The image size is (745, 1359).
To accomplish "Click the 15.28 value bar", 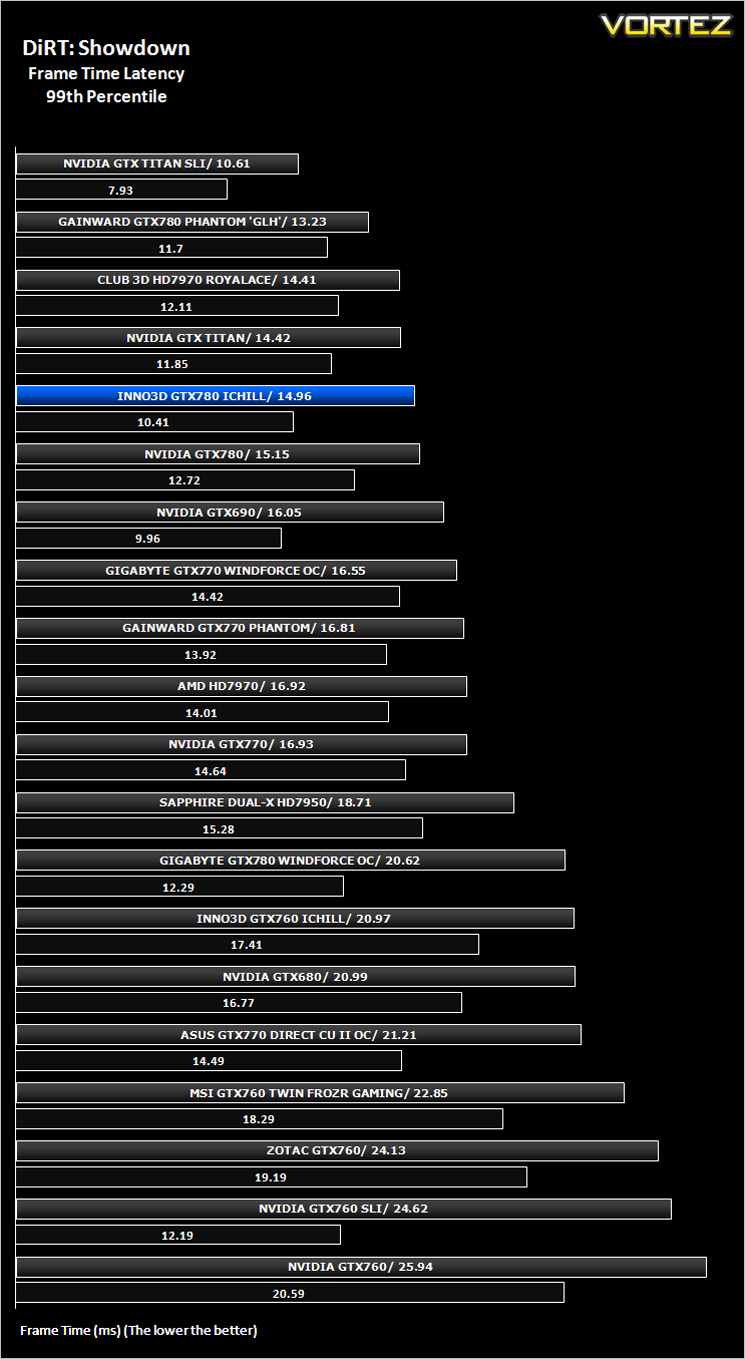I will [x=219, y=828].
